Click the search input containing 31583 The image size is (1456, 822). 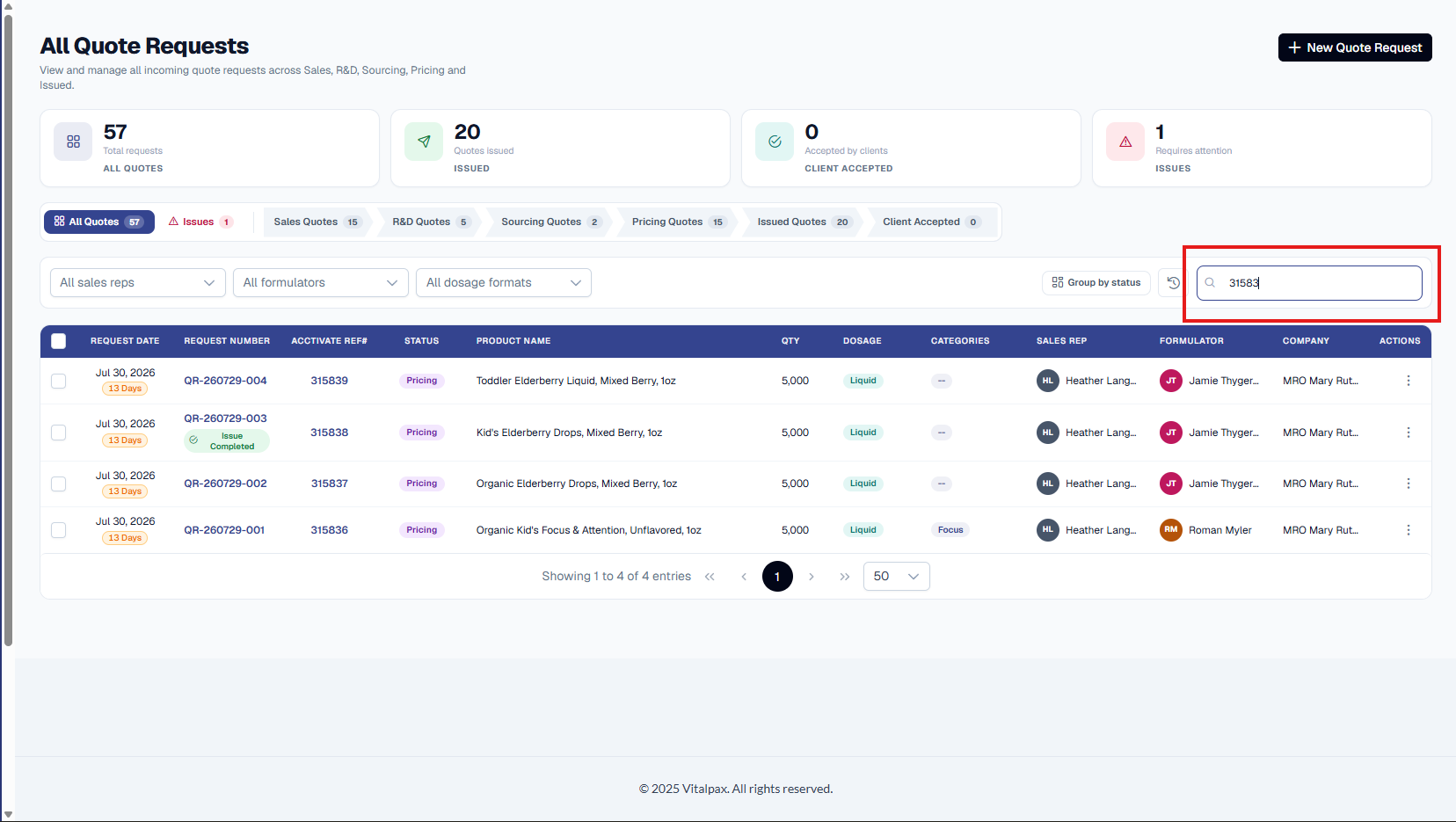[1309, 283]
